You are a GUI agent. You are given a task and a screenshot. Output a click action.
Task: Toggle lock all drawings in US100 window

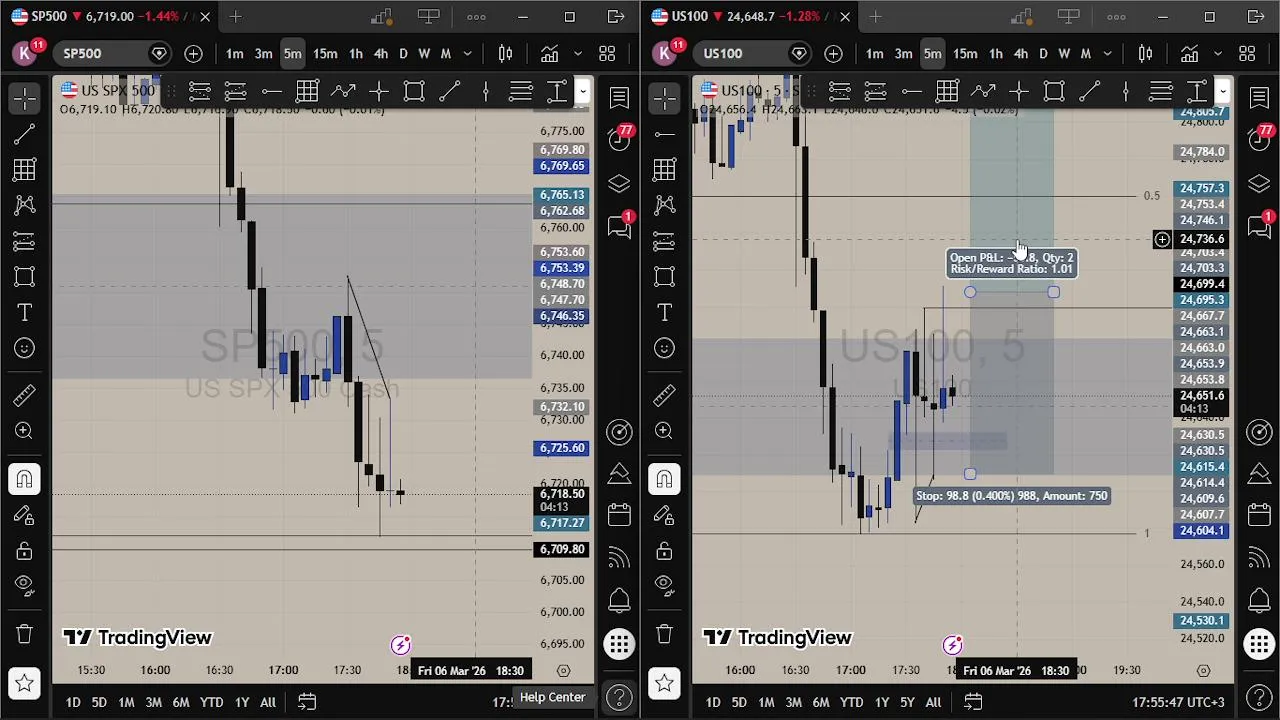click(665, 551)
